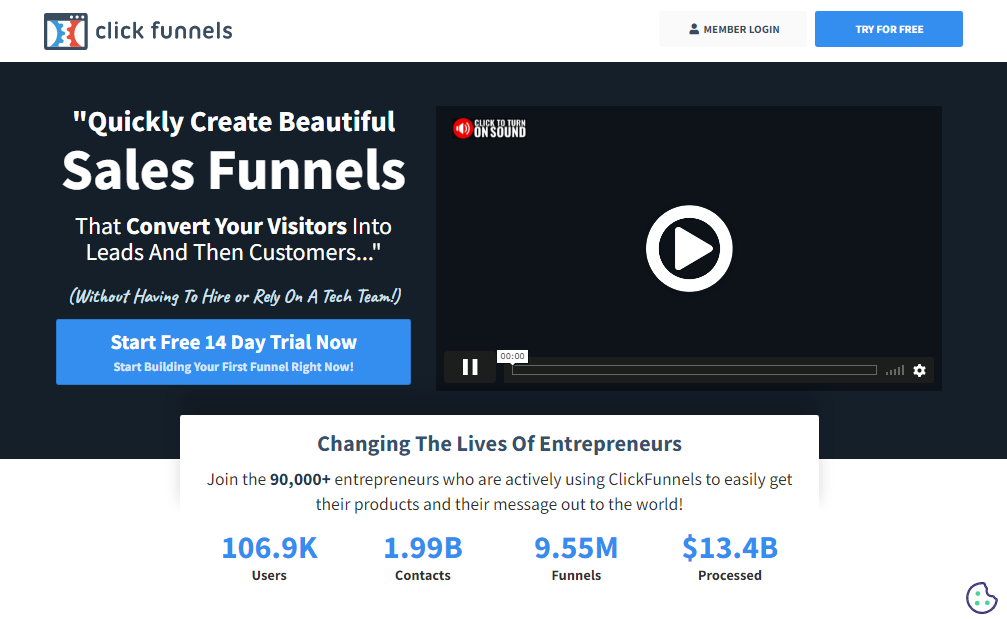Select the person icon beside Member Login
The height and width of the screenshot is (619, 1007).
click(694, 28)
